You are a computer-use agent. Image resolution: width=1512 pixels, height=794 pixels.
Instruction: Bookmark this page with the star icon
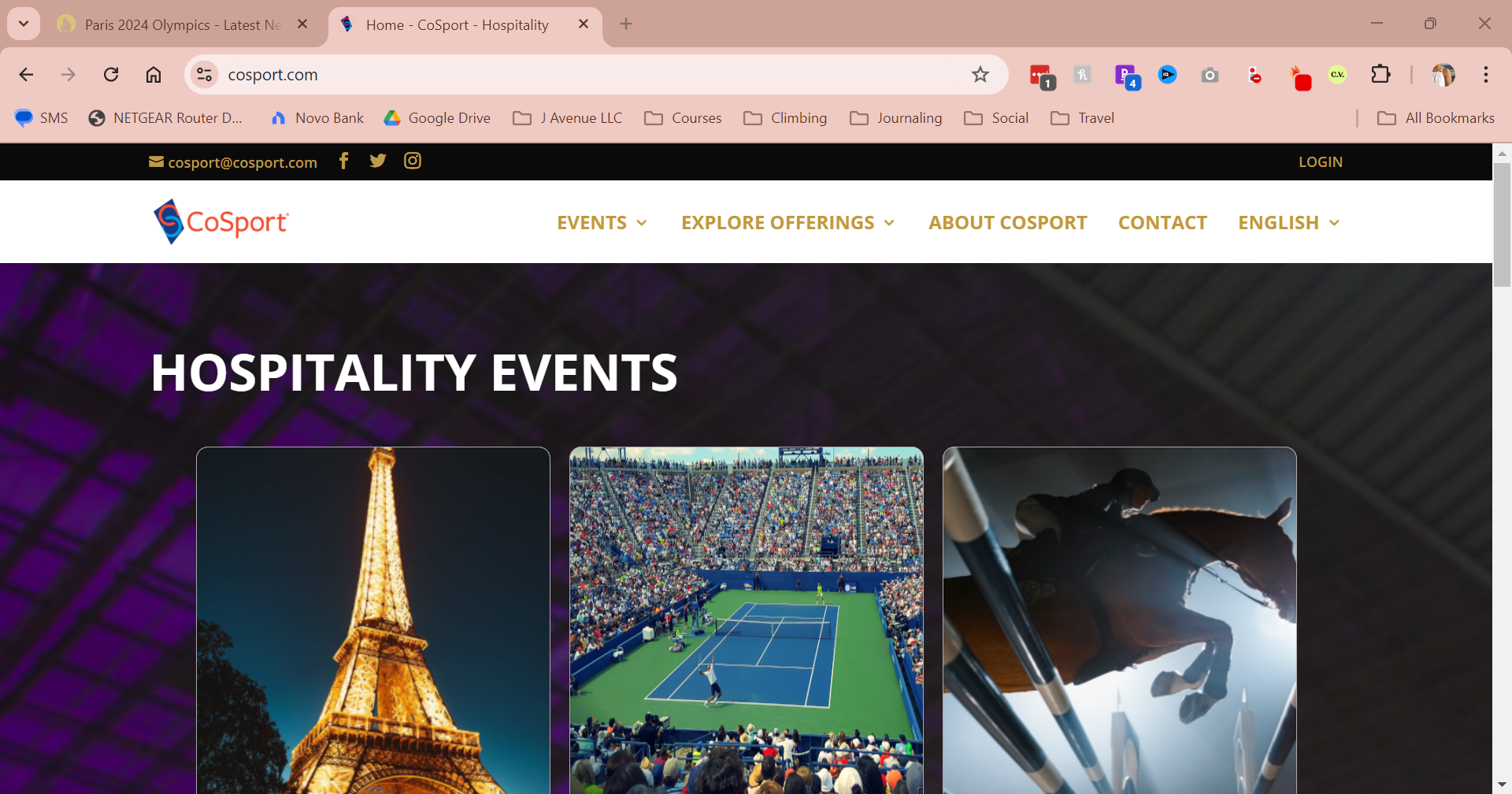(980, 75)
